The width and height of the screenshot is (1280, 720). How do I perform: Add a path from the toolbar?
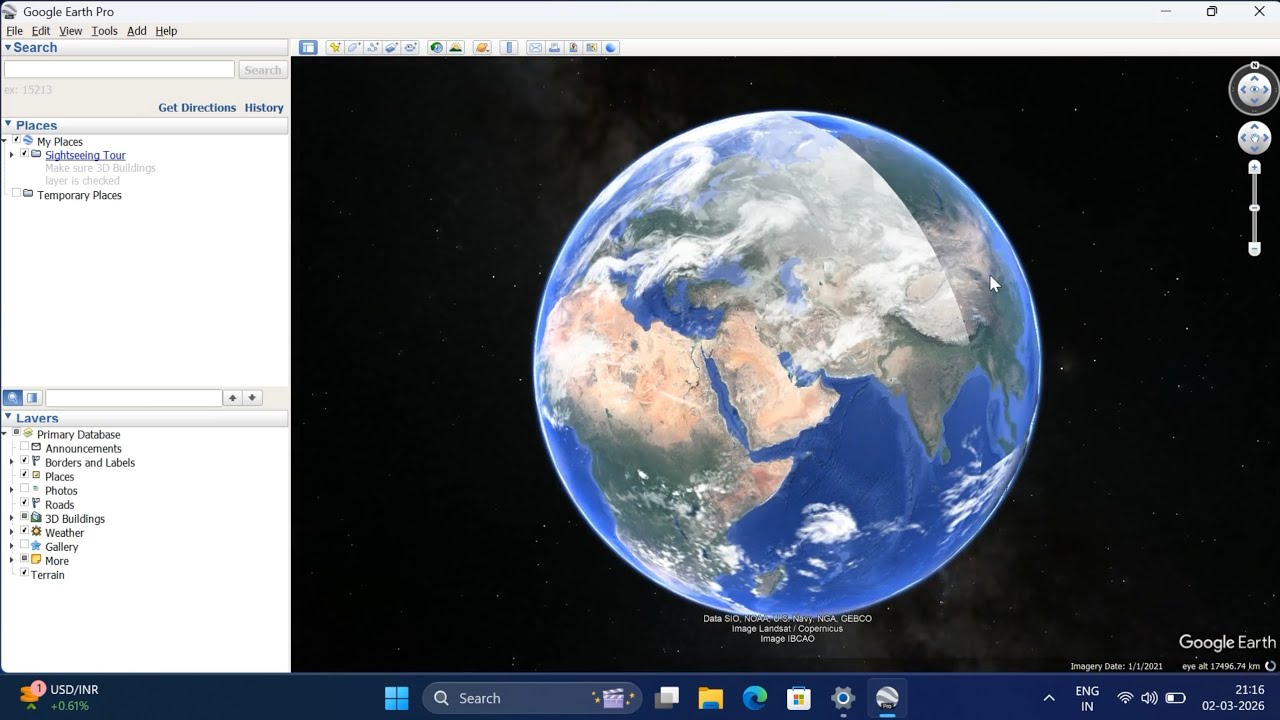click(373, 47)
